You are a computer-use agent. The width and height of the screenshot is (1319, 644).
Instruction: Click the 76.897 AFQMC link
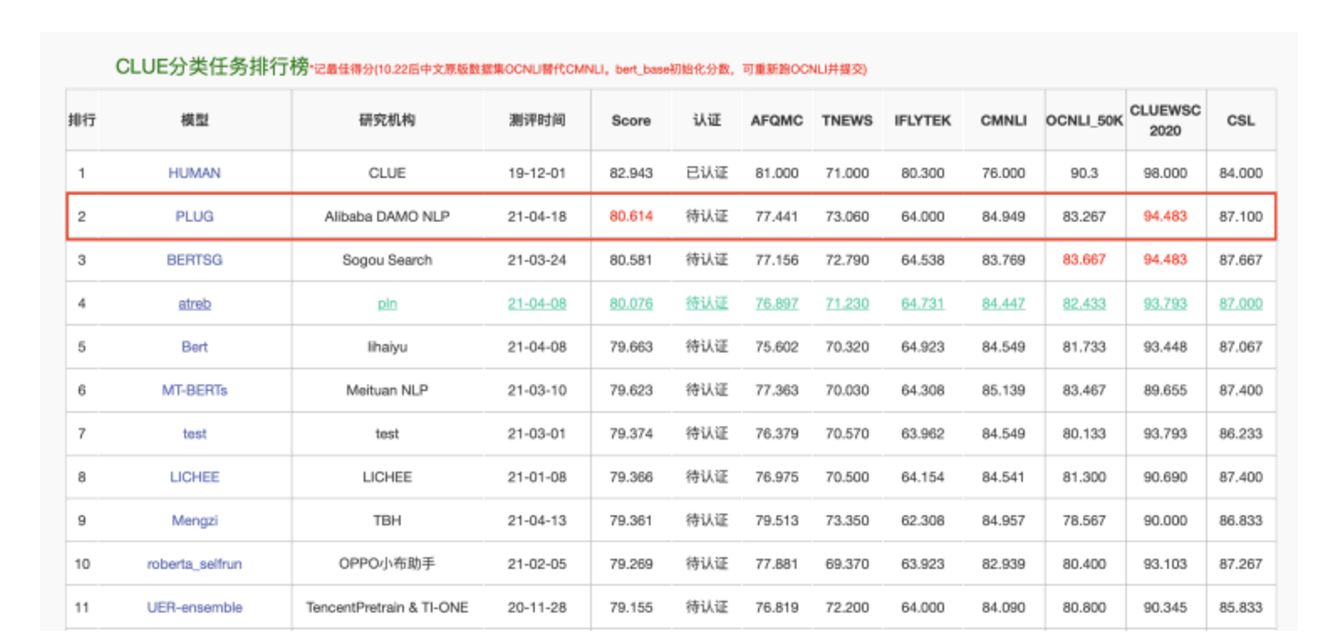point(777,303)
